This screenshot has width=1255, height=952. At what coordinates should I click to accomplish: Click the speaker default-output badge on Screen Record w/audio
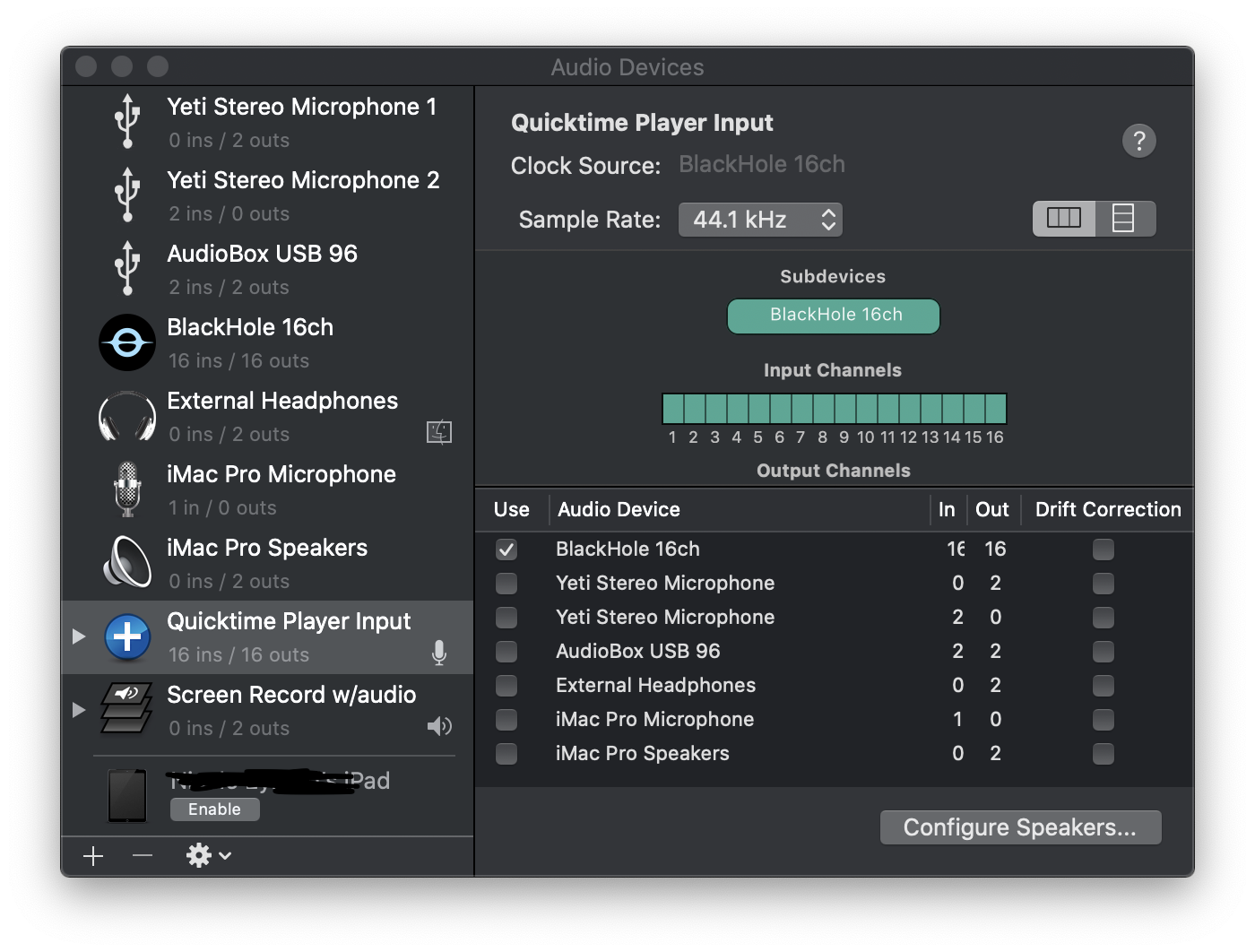point(439,726)
